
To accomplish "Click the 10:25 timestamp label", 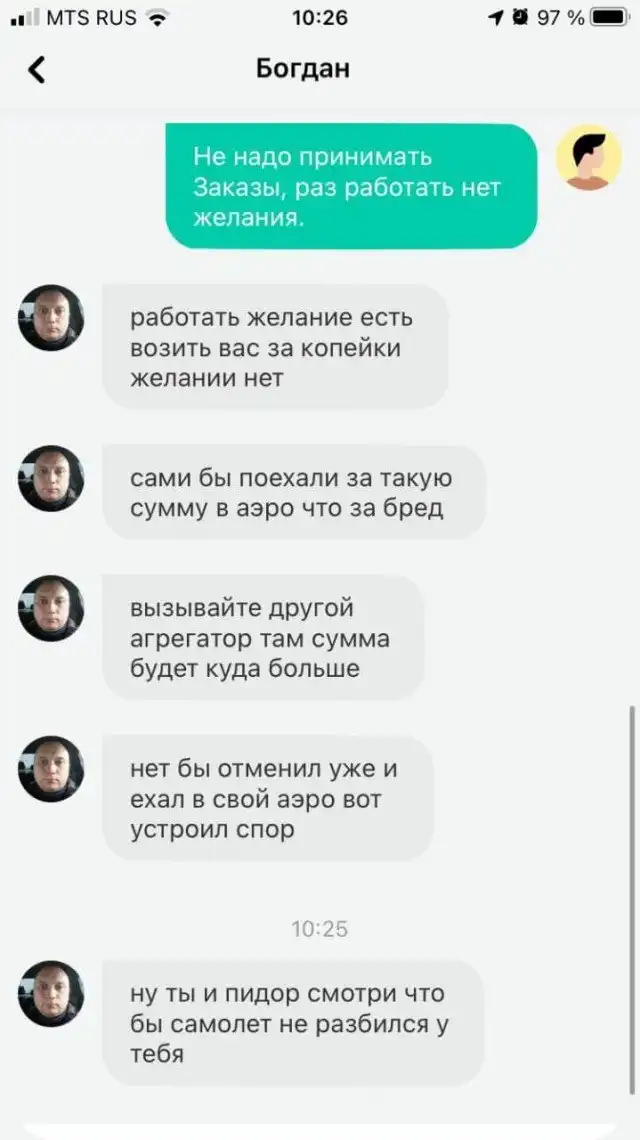I will click(x=319, y=928).
